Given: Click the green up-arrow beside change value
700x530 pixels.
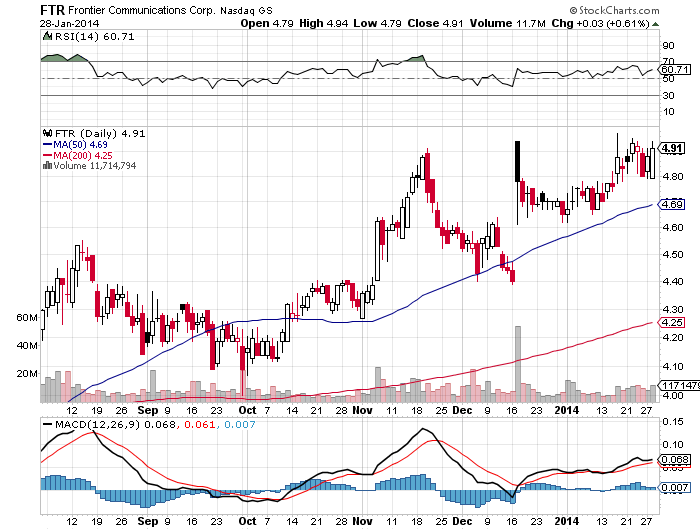Looking at the screenshot, I should [655, 24].
